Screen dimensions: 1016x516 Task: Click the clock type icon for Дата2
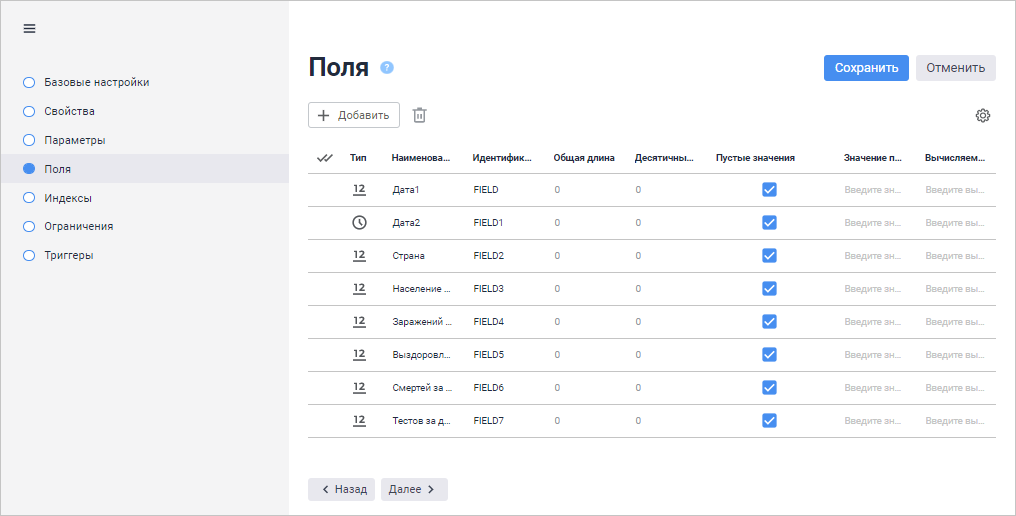pyautogui.click(x=359, y=223)
